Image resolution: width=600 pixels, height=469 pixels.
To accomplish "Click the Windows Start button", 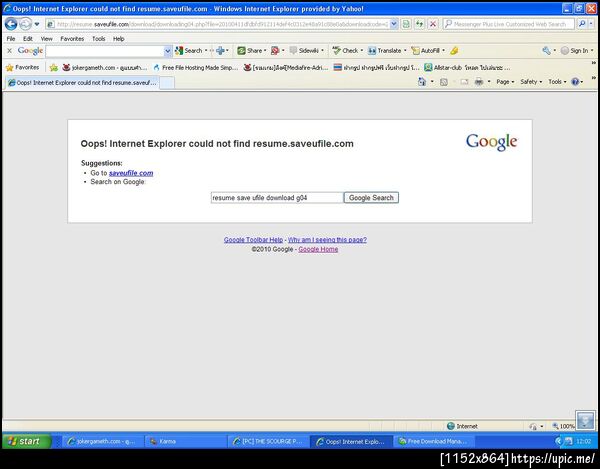I will [26, 441].
